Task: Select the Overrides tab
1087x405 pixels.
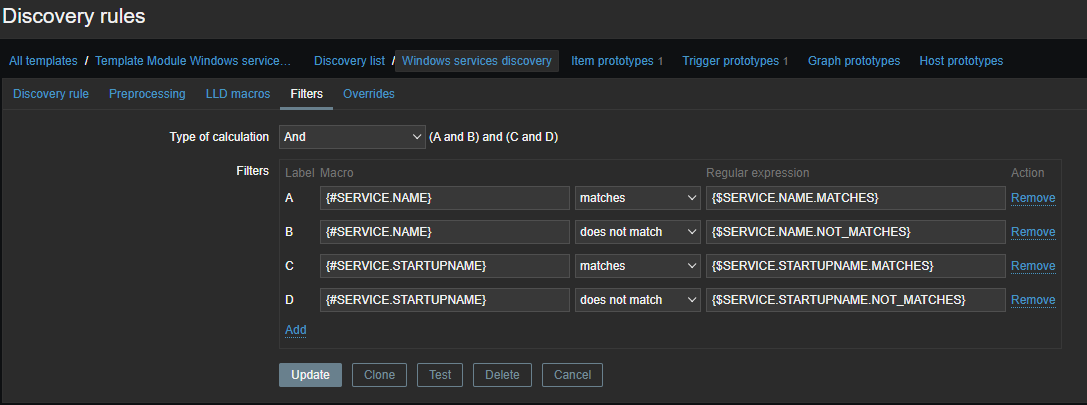Action: coord(368,94)
